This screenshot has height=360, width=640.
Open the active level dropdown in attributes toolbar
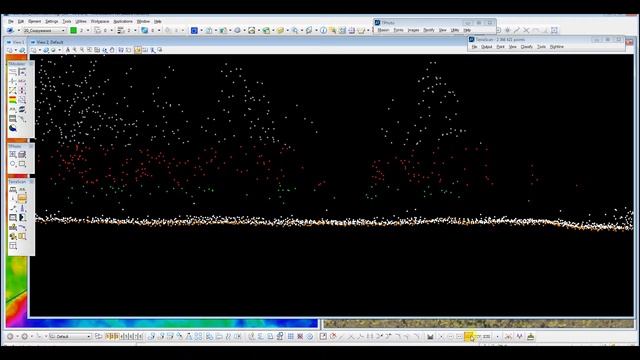click(44, 31)
